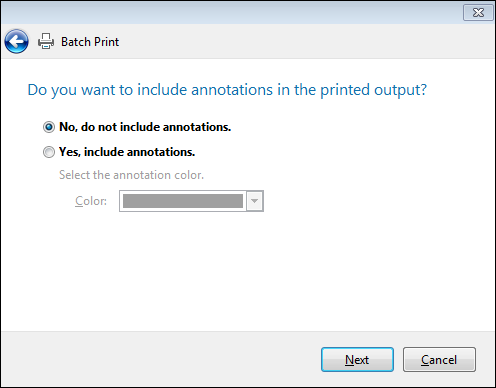Click the 'No, do not include annotations.' label text
Image resolution: width=496 pixels, height=388 pixels.
[x=145, y=127]
